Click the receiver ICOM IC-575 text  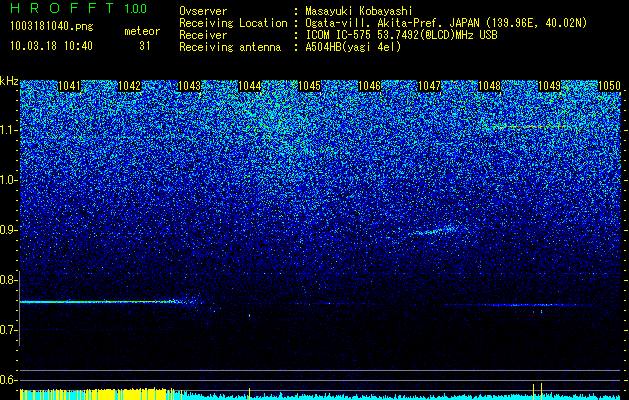[401, 35]
